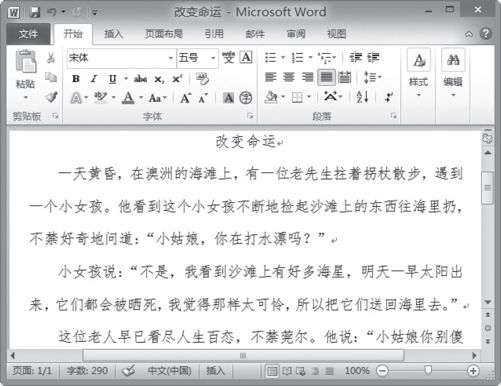Click the zoom in plus button

point(473,371)
